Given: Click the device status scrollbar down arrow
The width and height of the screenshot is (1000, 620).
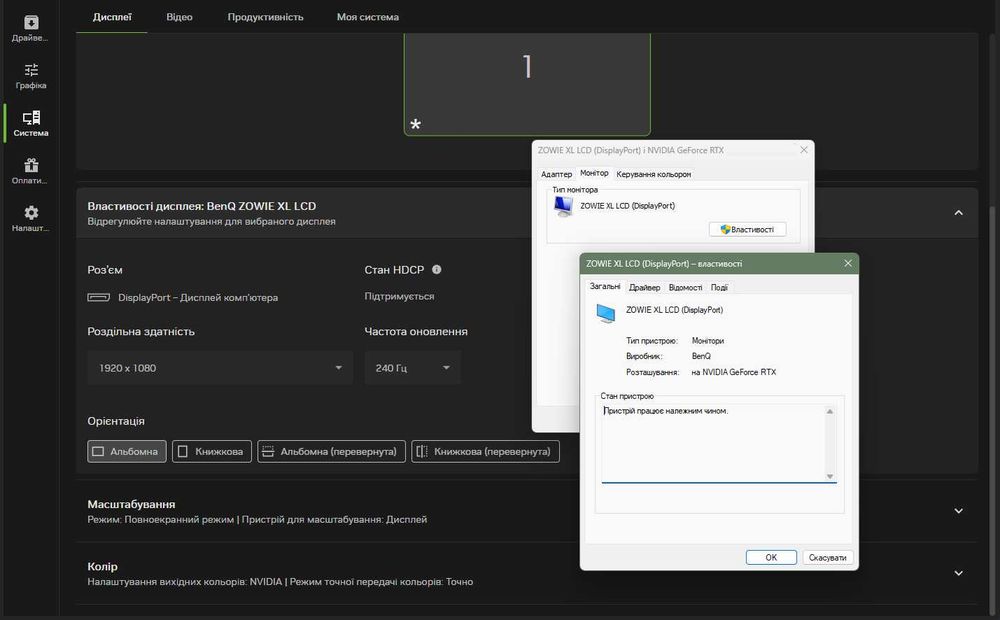Looking at the screenshot, I should click(x=830, y=476).
